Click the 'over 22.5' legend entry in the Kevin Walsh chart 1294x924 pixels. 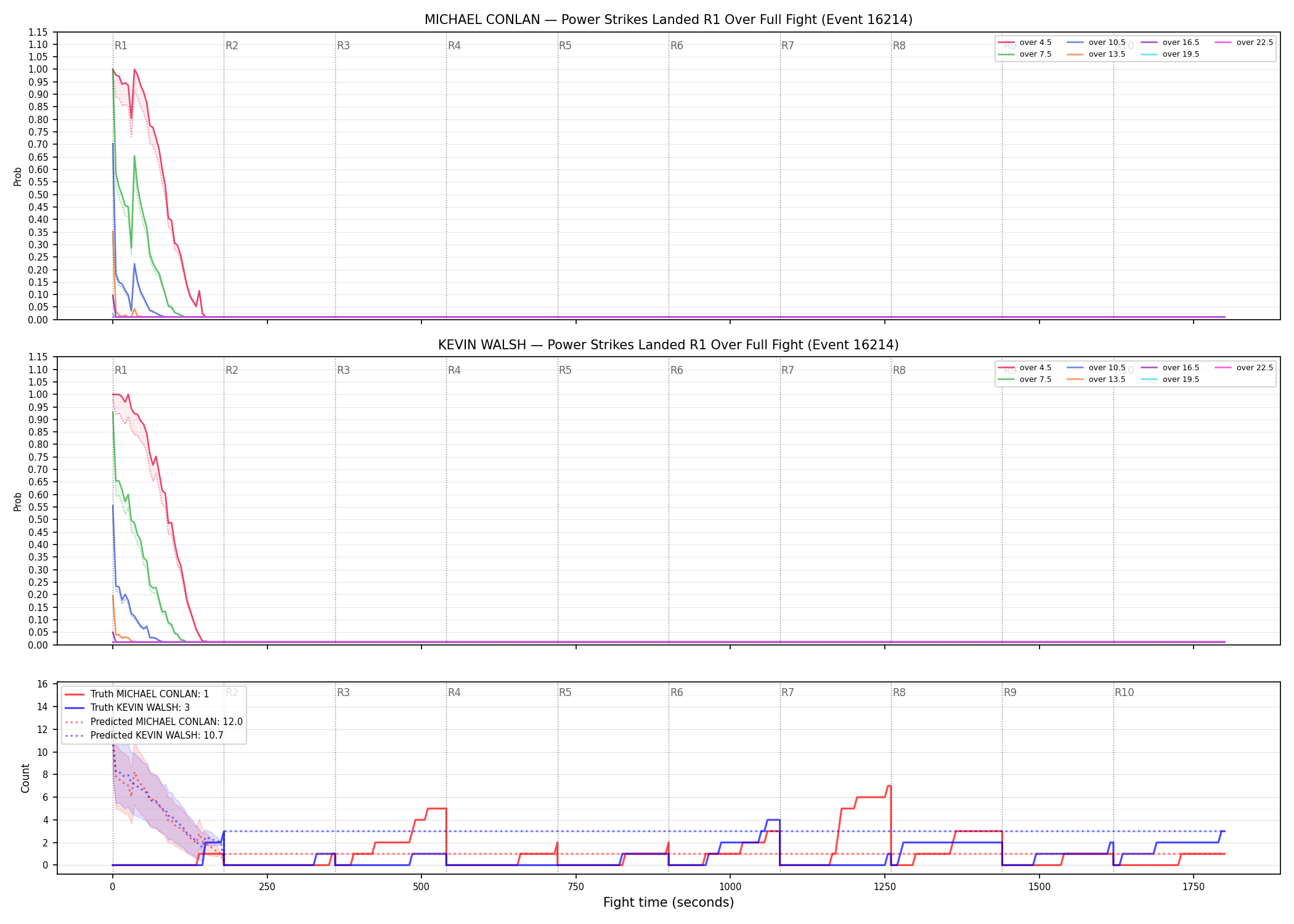(x=1244, y=368)
